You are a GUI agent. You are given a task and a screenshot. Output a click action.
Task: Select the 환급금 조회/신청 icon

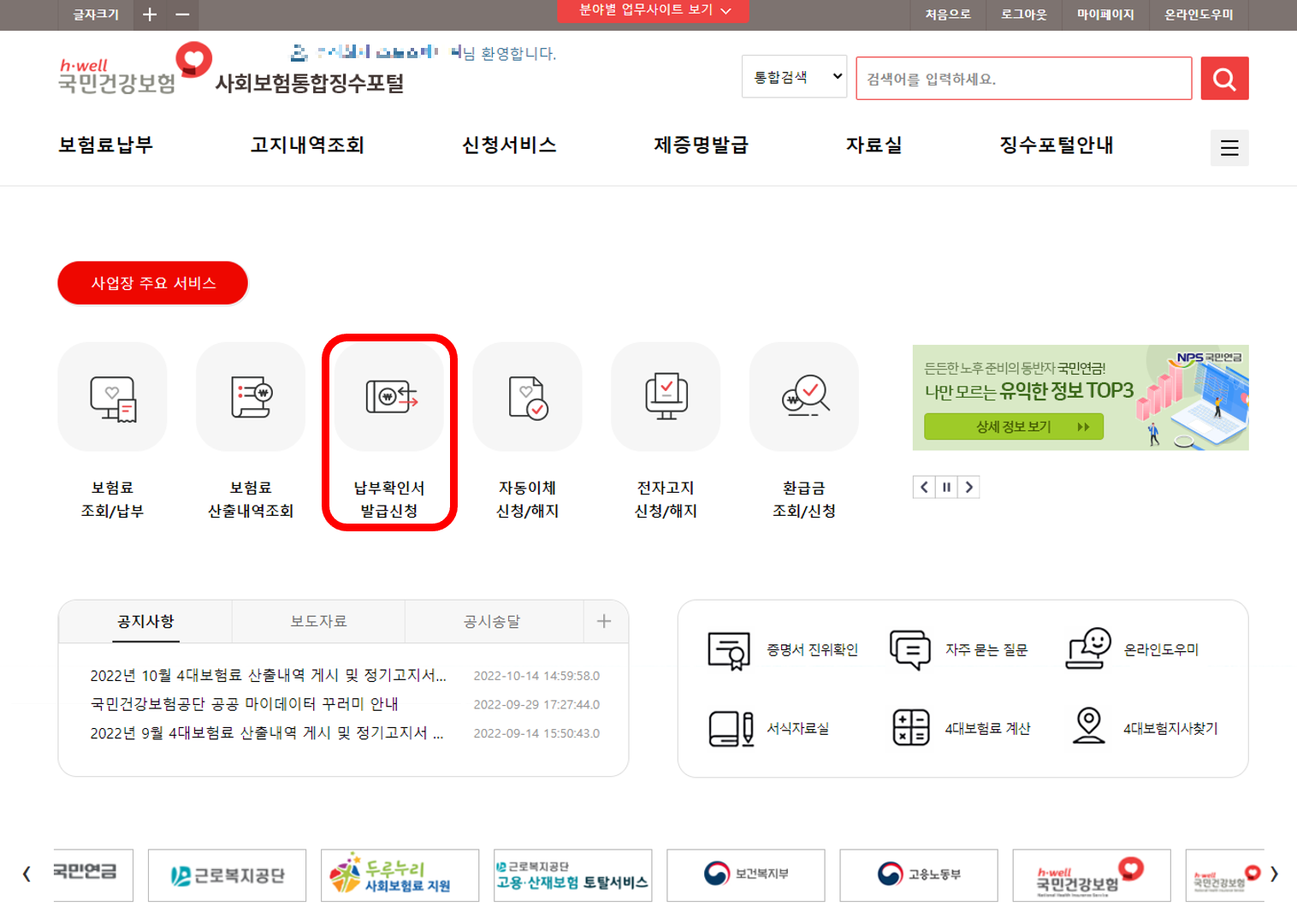(x=803, y=396)
